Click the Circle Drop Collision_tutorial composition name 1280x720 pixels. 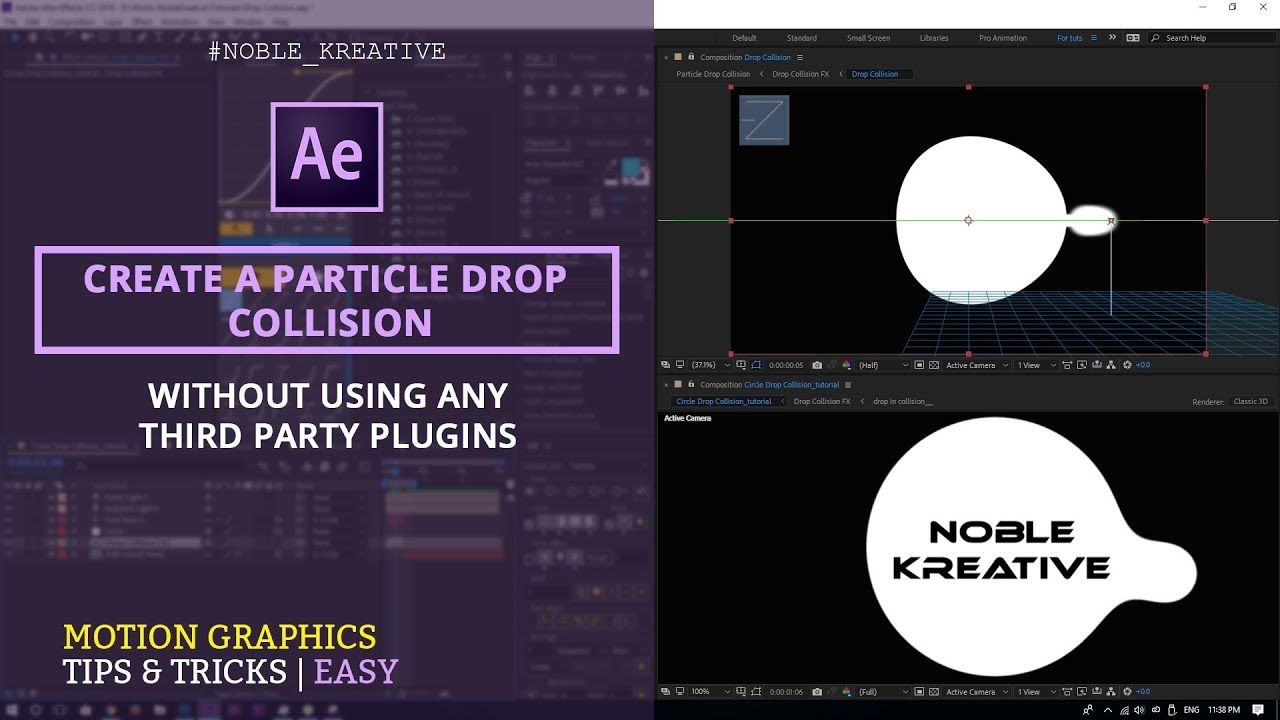coord(791,384)
